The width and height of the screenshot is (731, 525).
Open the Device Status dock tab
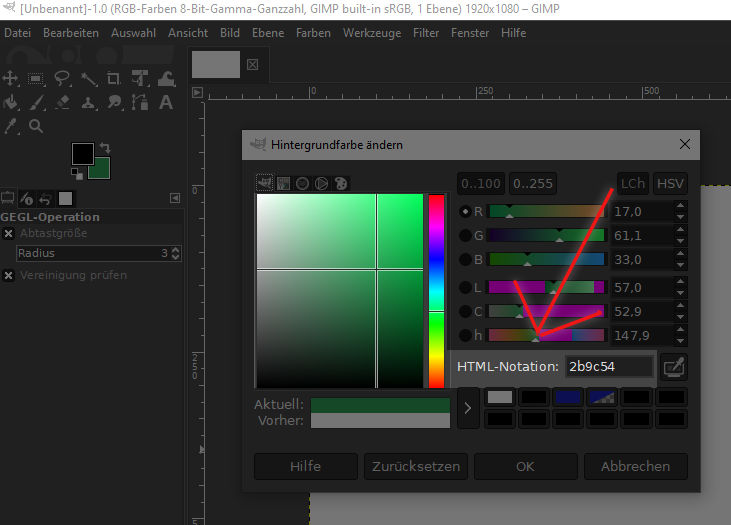click(x=27, y=199)
